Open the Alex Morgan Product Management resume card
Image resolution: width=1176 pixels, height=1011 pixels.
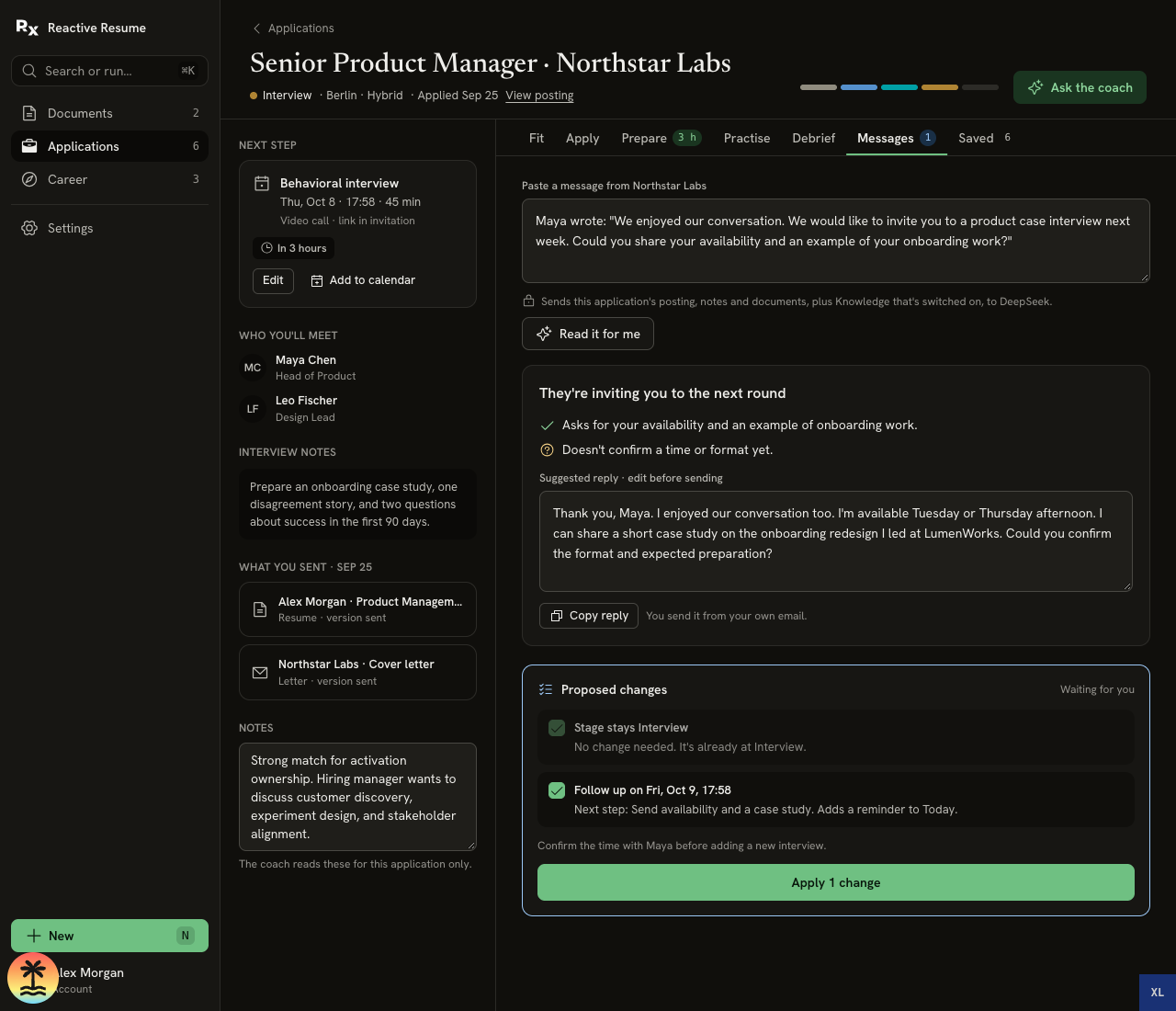[x=357, y=609]
